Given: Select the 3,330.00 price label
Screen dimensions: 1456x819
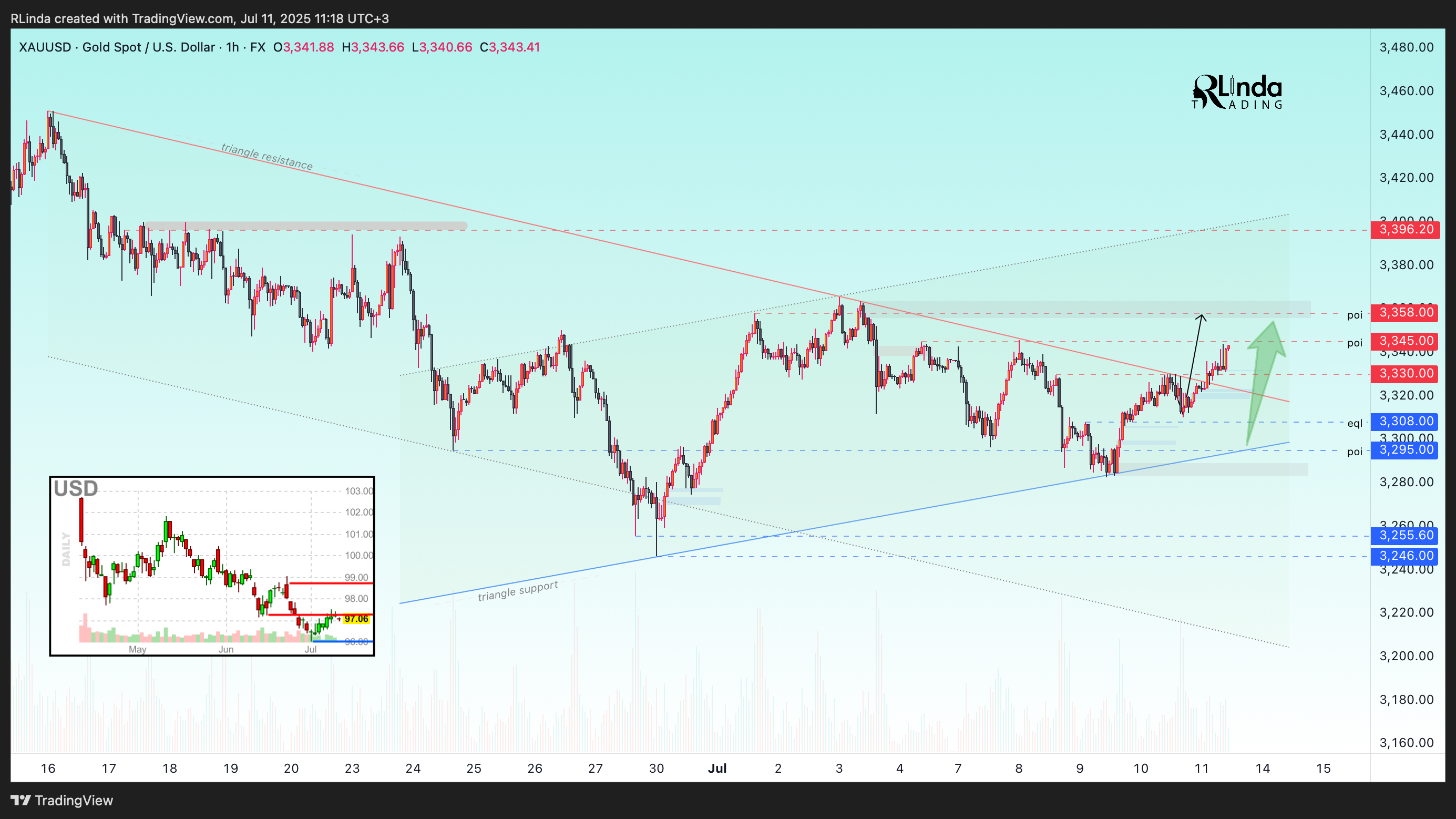Looking at the screenshot, I should point(1405,374).
